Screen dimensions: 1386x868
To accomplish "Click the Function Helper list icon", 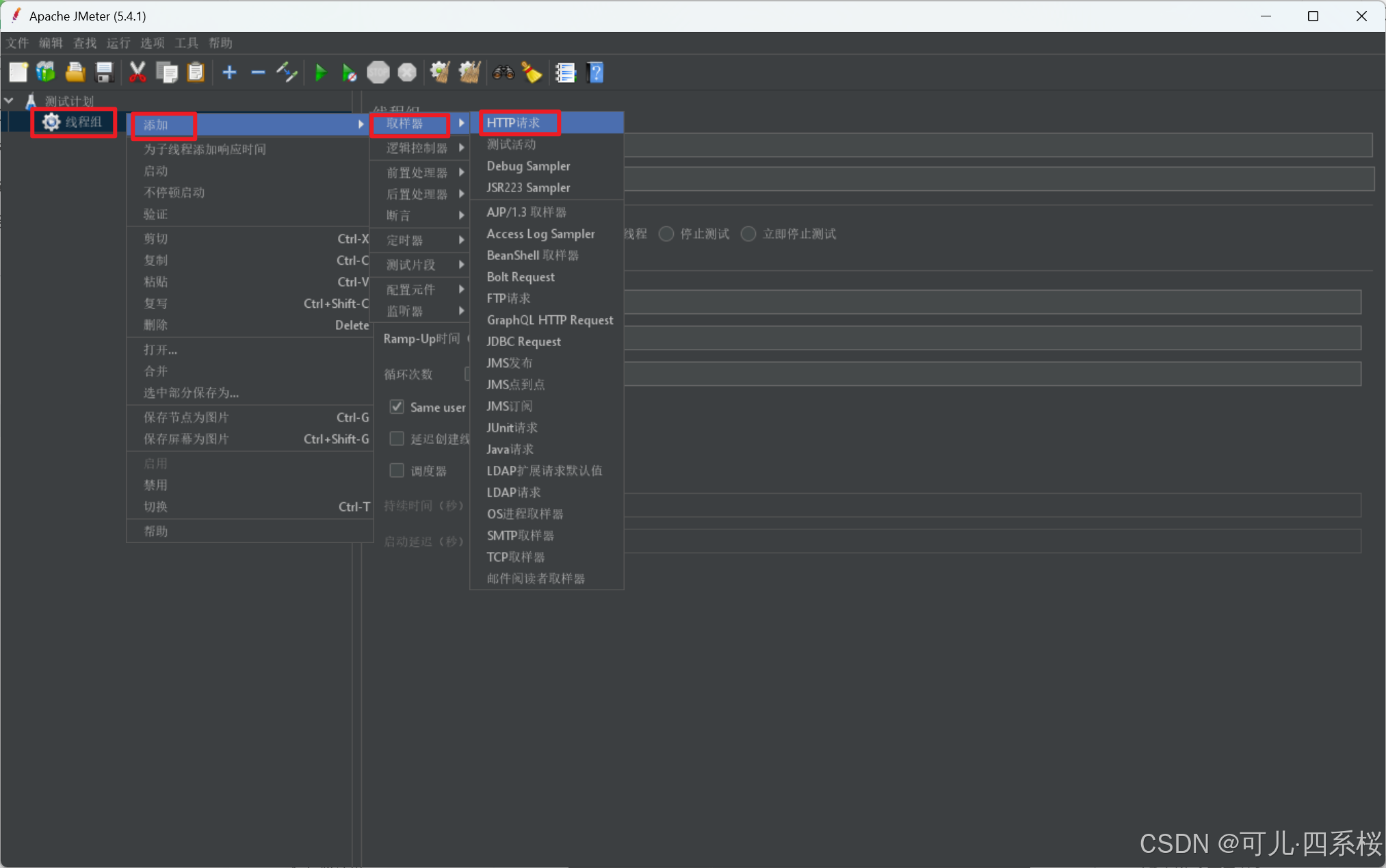I will tap(565, 73).
